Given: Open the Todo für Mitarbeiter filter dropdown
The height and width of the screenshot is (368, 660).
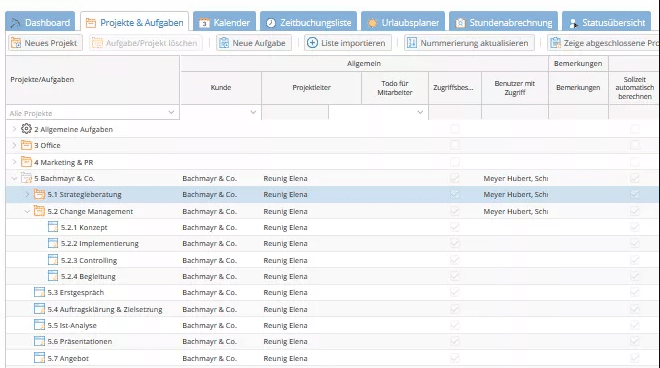Looking at the screenshot, I should 420,112.
